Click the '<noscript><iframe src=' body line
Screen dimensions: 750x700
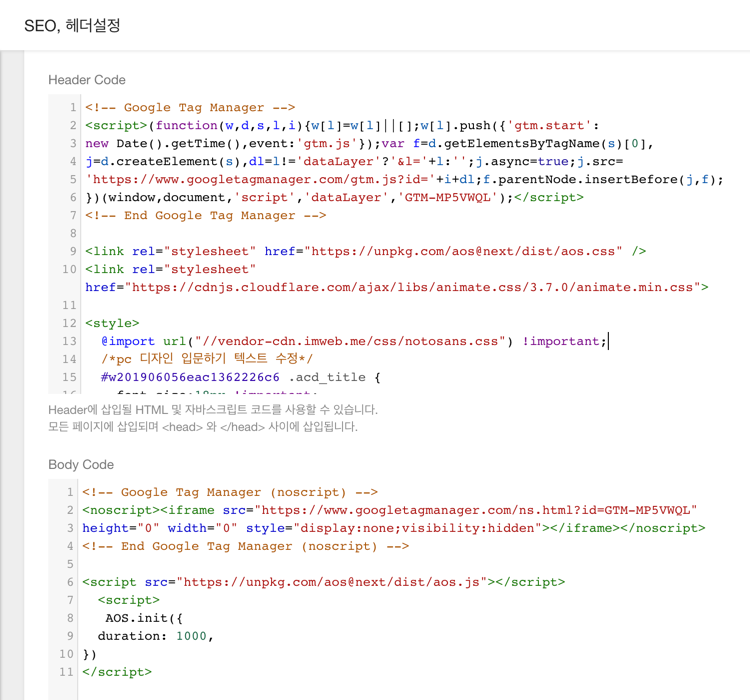389,510
